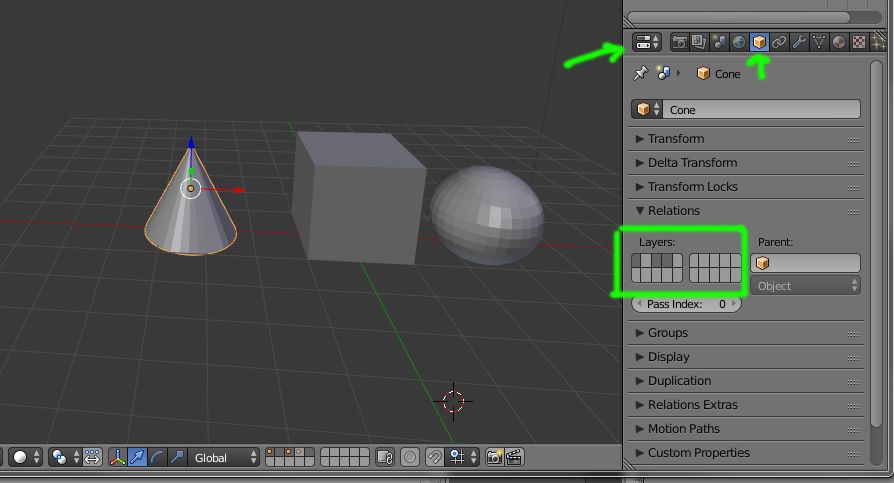Open the snap element type dropdown
Screen dimensions: 894x483
click(x=463, y=457)
